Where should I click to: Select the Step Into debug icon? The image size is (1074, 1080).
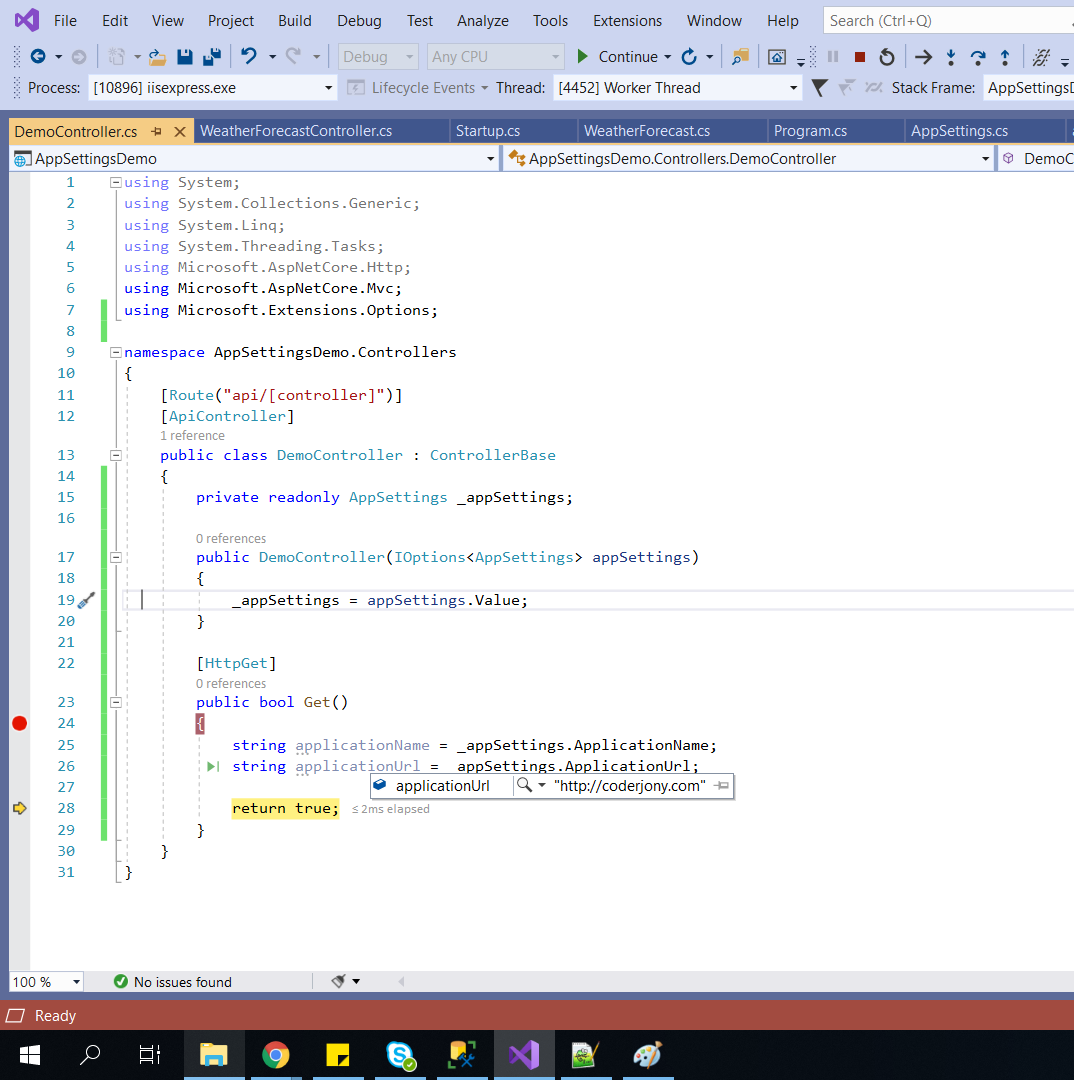pos(951,57)
